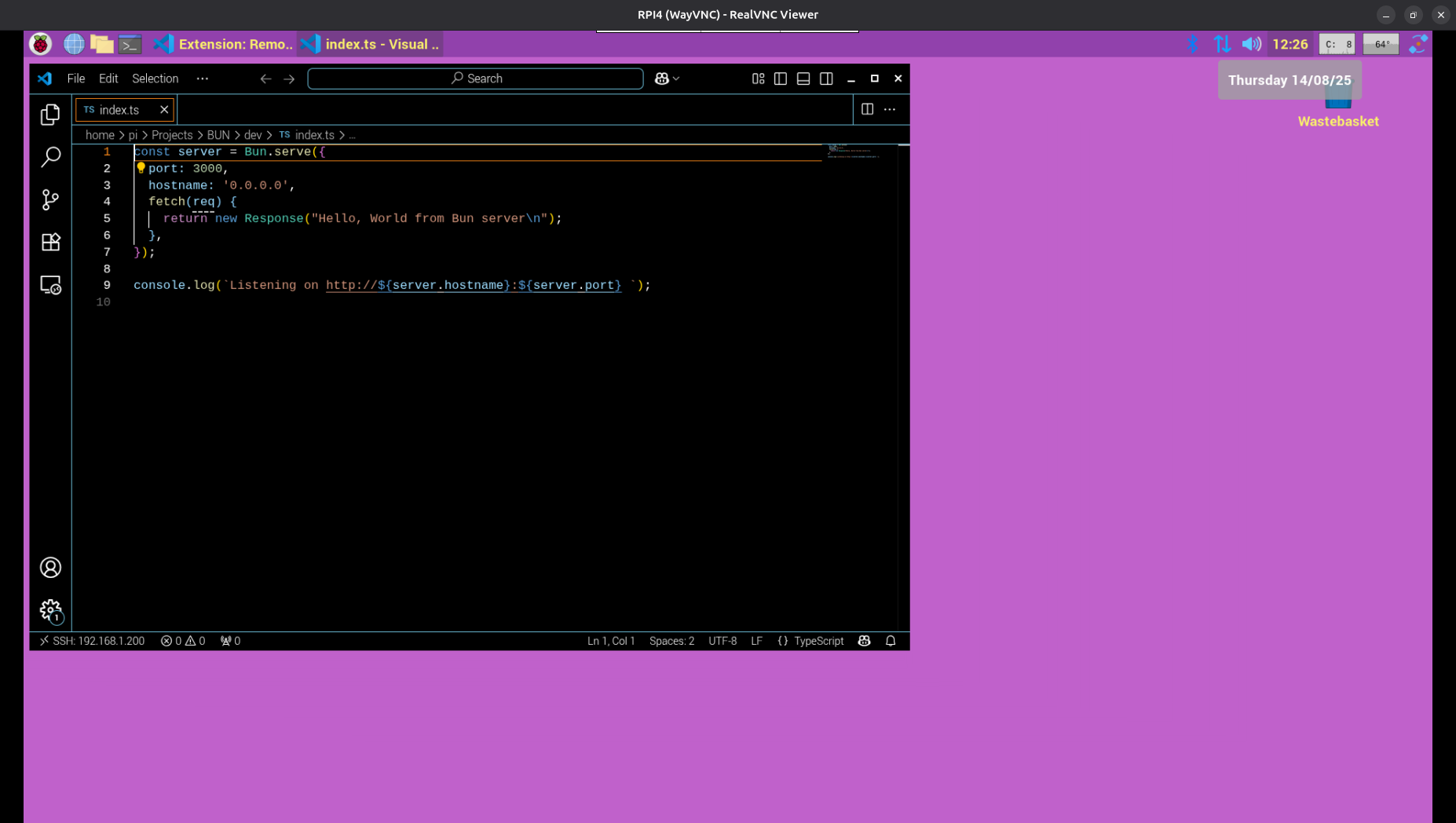Change indentation via 'Spaces: 2'
Screen dimensions: 1456x823
tap(671, 641)
